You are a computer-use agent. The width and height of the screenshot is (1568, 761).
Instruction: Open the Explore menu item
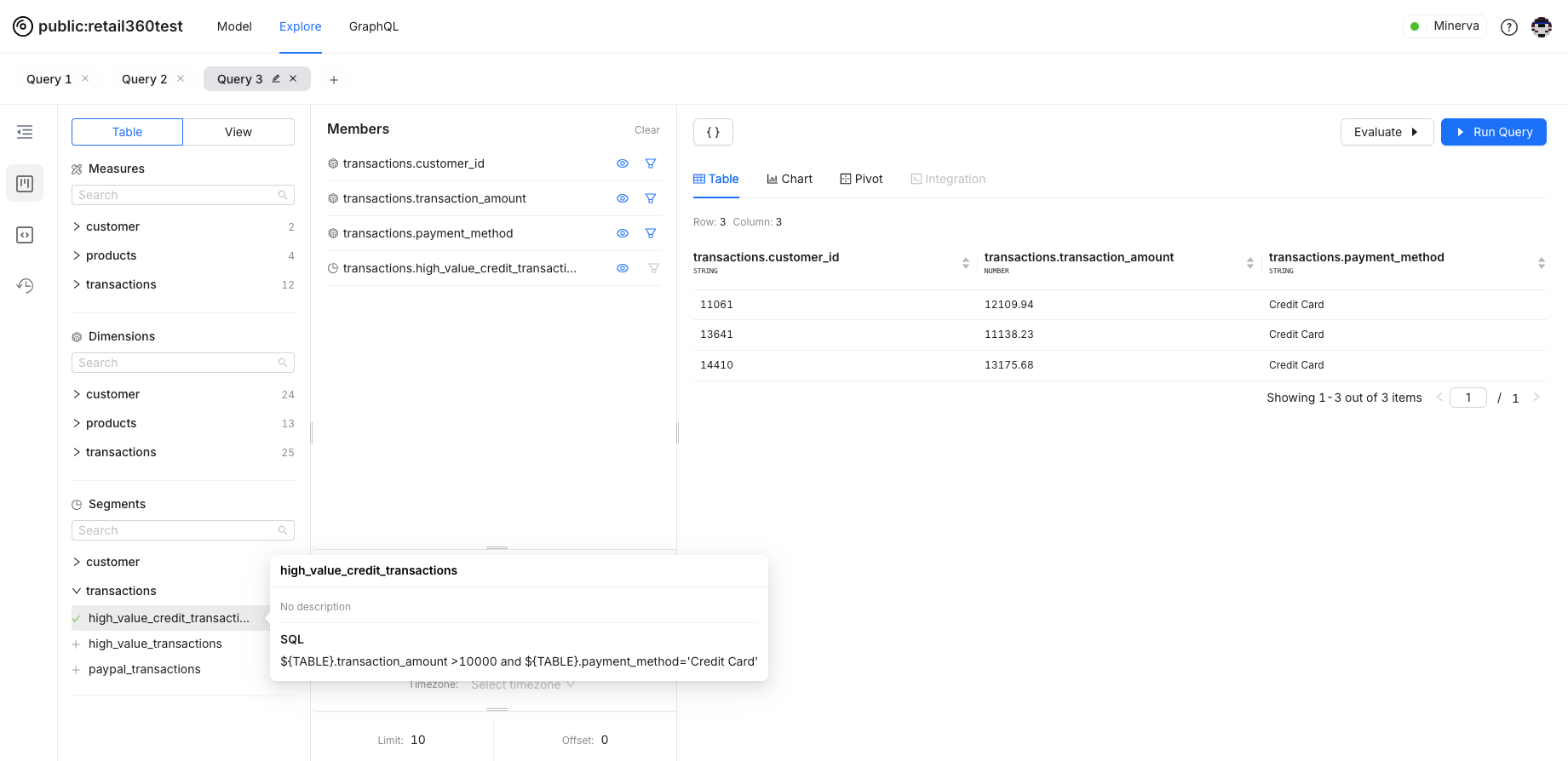[301, 26]
